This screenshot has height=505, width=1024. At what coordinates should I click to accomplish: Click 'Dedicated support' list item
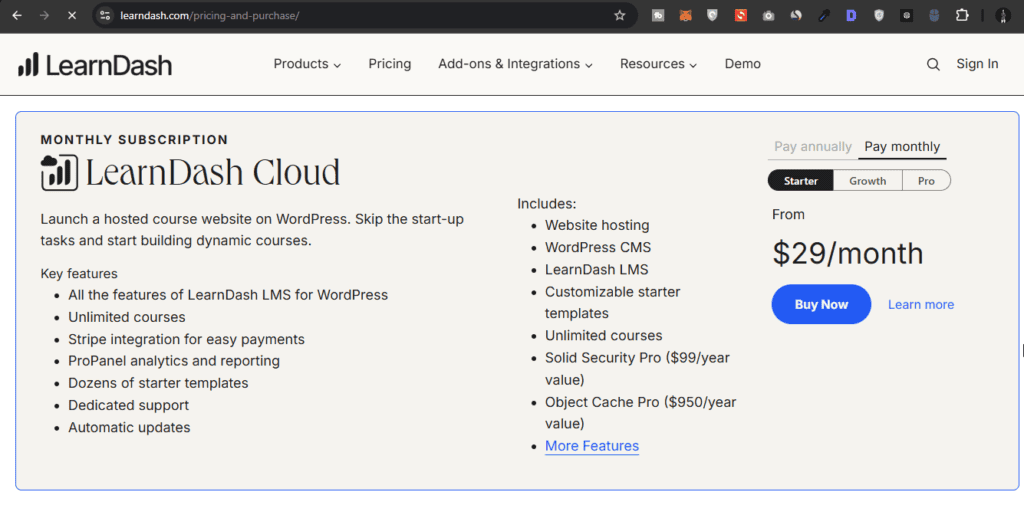(x=129, y=405)
